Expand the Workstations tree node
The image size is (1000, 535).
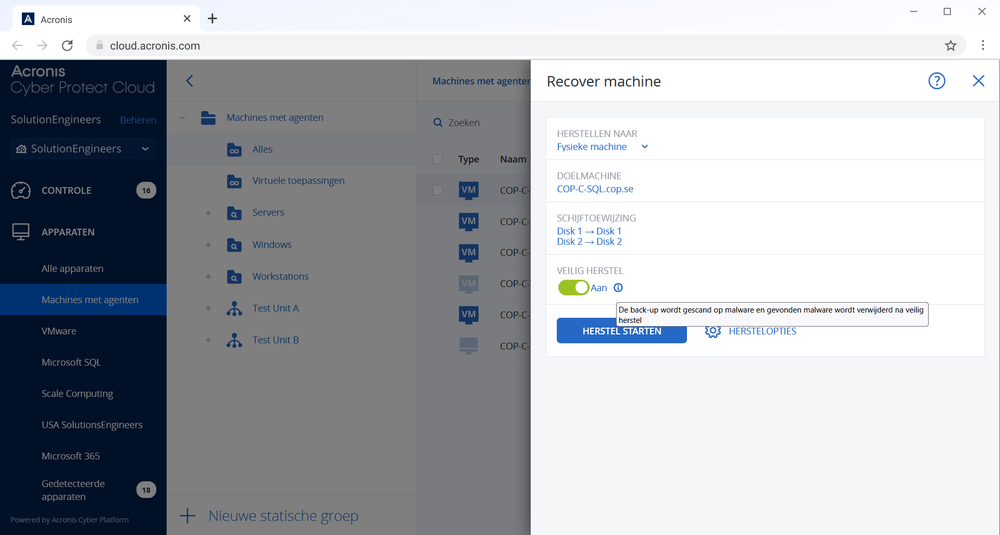tap(208, 277)
